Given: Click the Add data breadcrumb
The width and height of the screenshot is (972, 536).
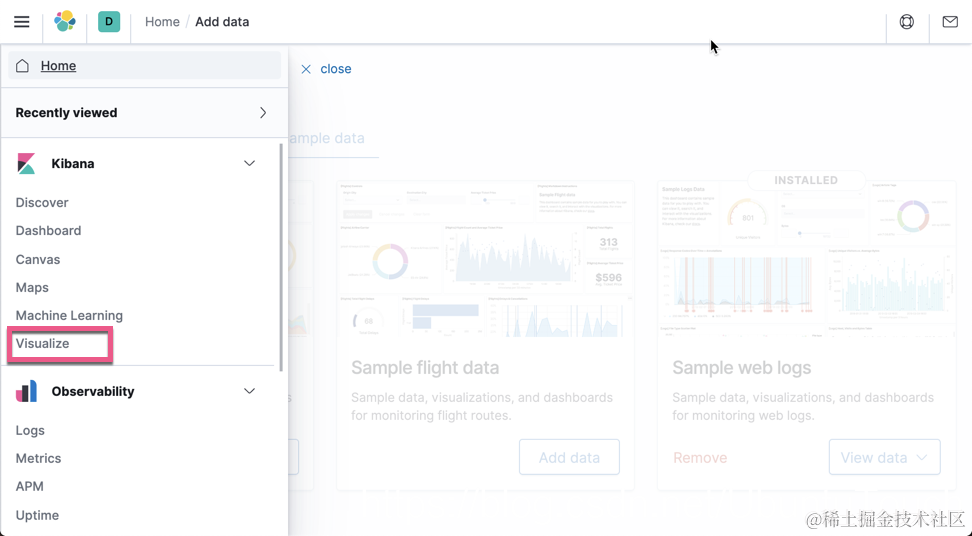Looking at the screenshot, I should (x=222, y=22).
